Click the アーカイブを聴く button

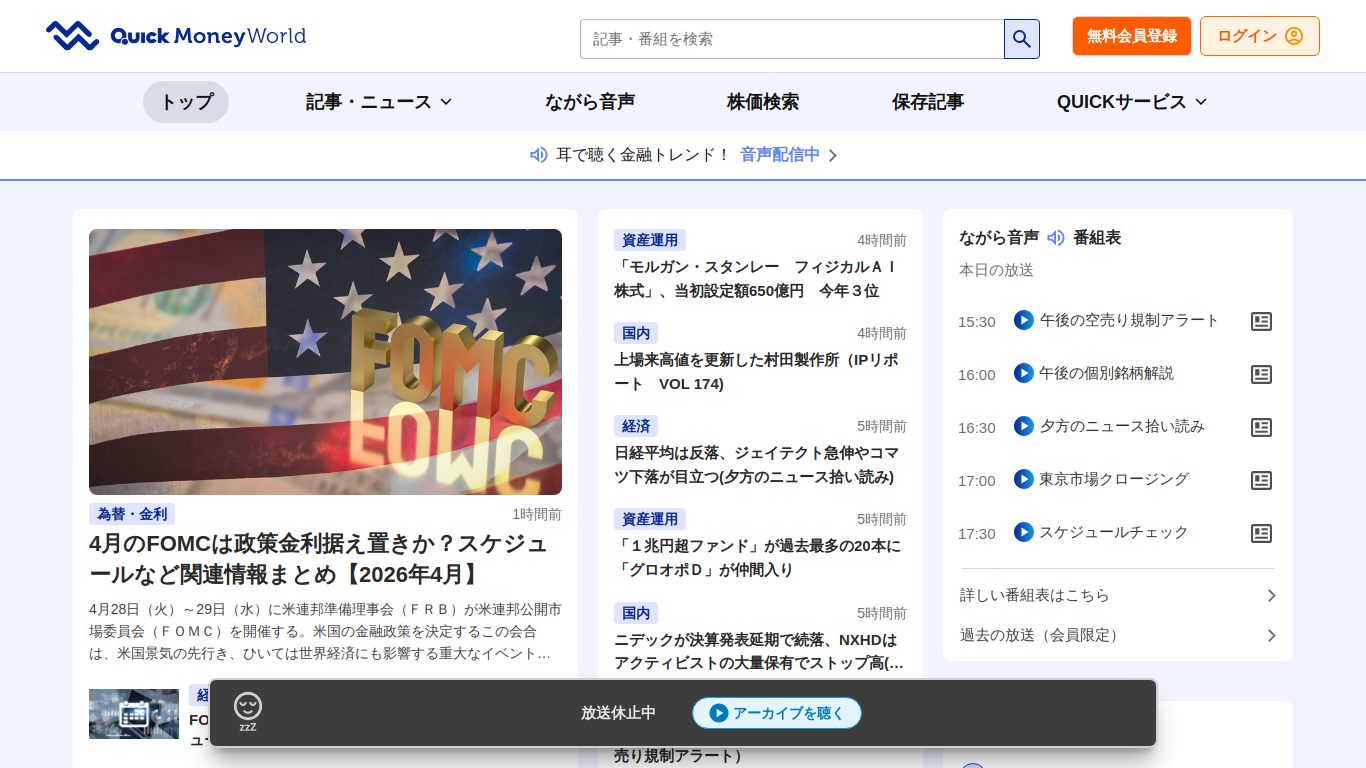777,713
